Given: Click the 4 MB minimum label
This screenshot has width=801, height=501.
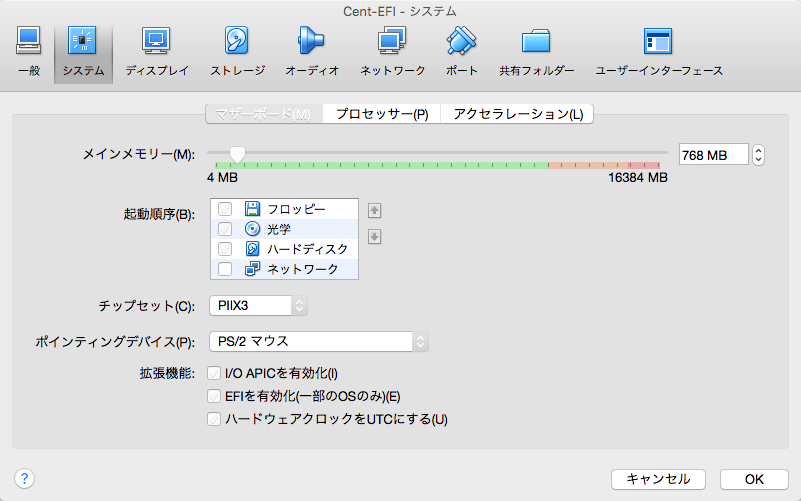Looking at the screenshot, I should point(222,178).
